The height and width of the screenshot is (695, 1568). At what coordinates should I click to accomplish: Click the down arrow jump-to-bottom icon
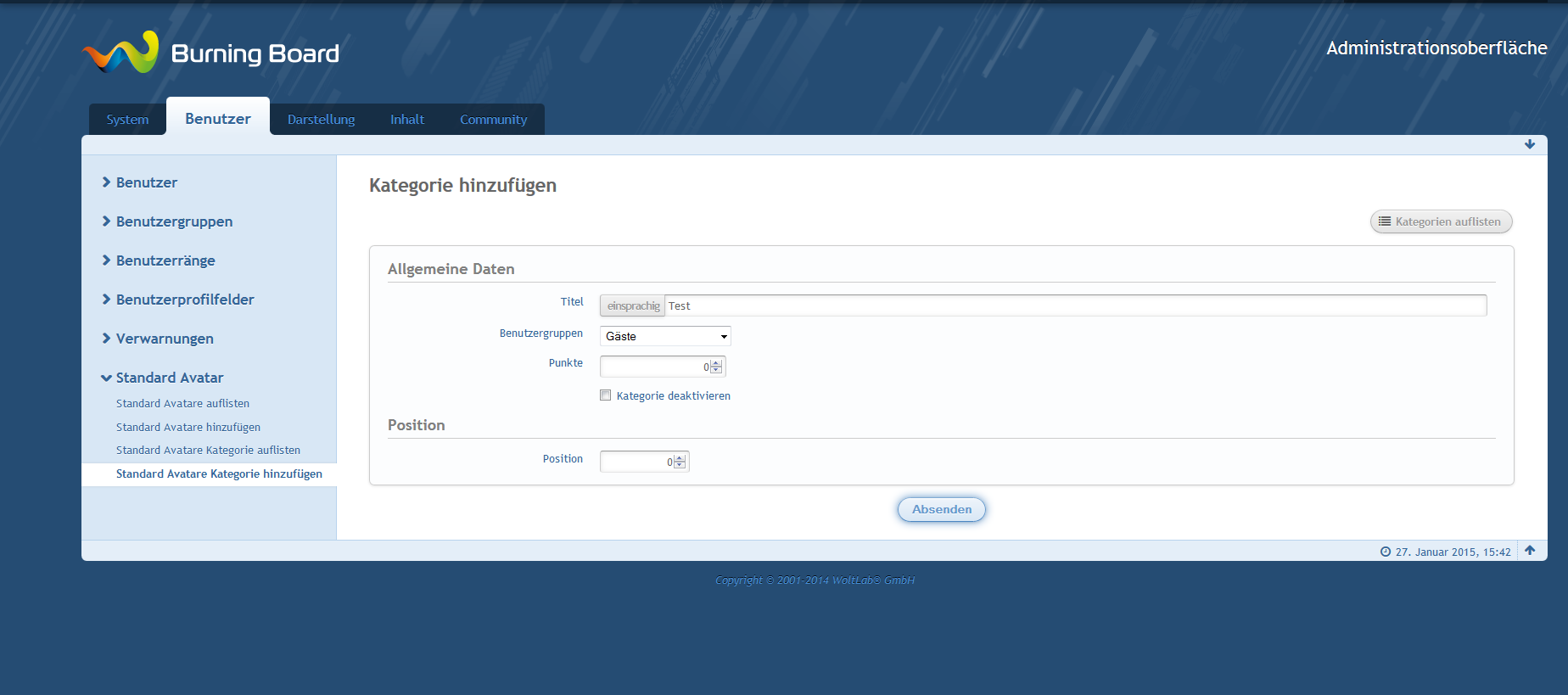coord(1529,144)
